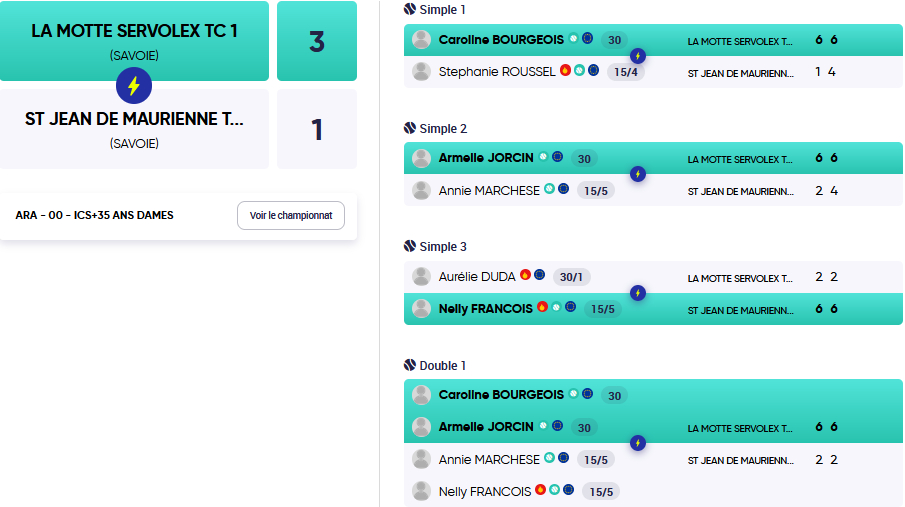Open the ST JEAN DE MAURIENNE team card

click(x=134, y=129)
